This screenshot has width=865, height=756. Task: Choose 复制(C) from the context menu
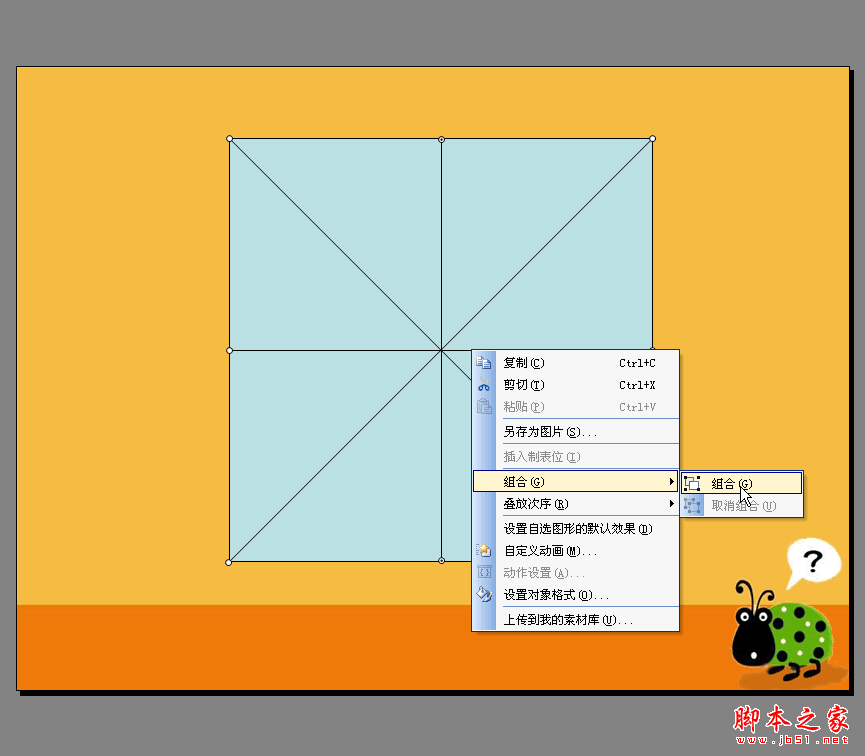tap(576, 363)
